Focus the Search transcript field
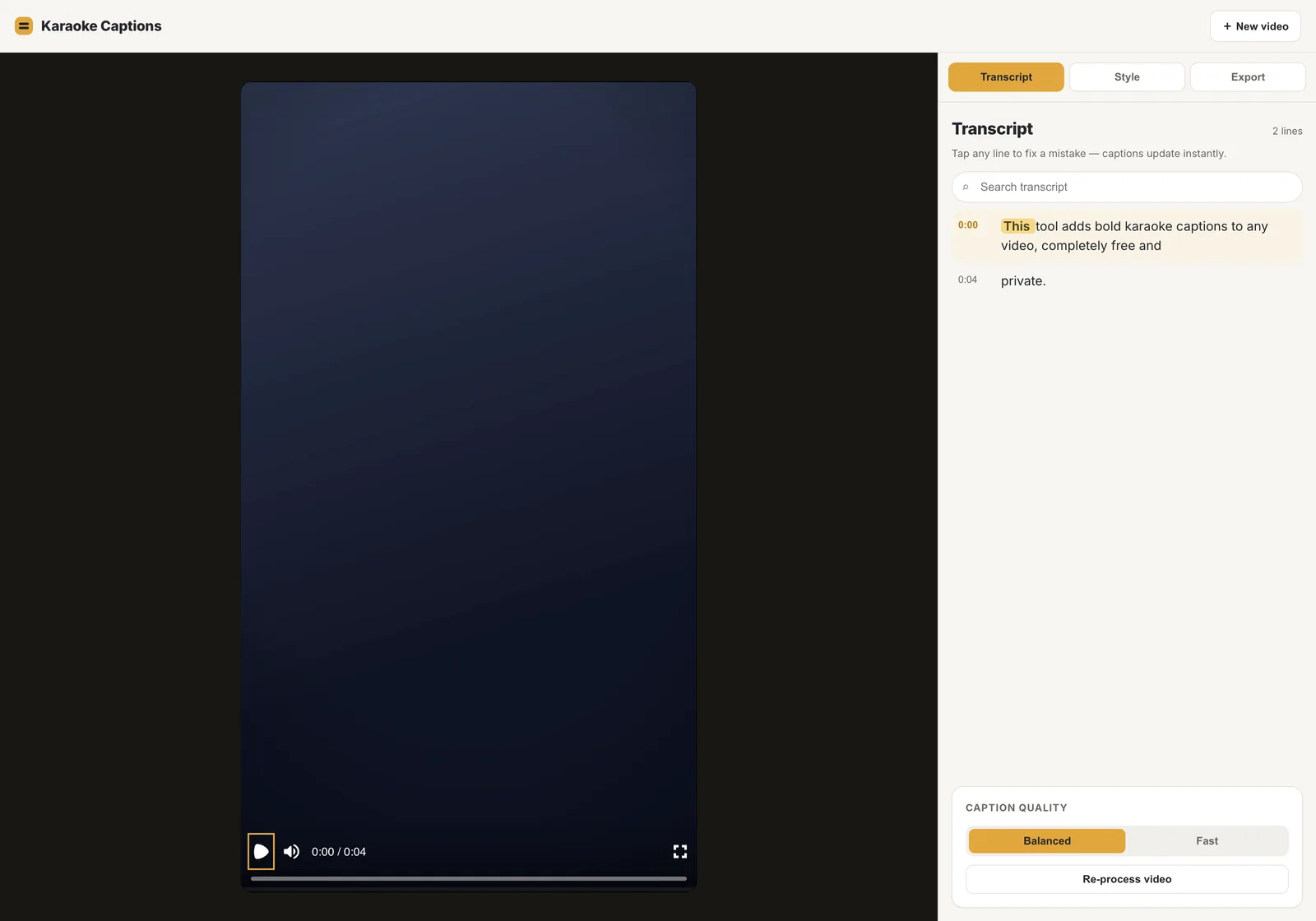 pyautogui.click(x=1127, y=187)
